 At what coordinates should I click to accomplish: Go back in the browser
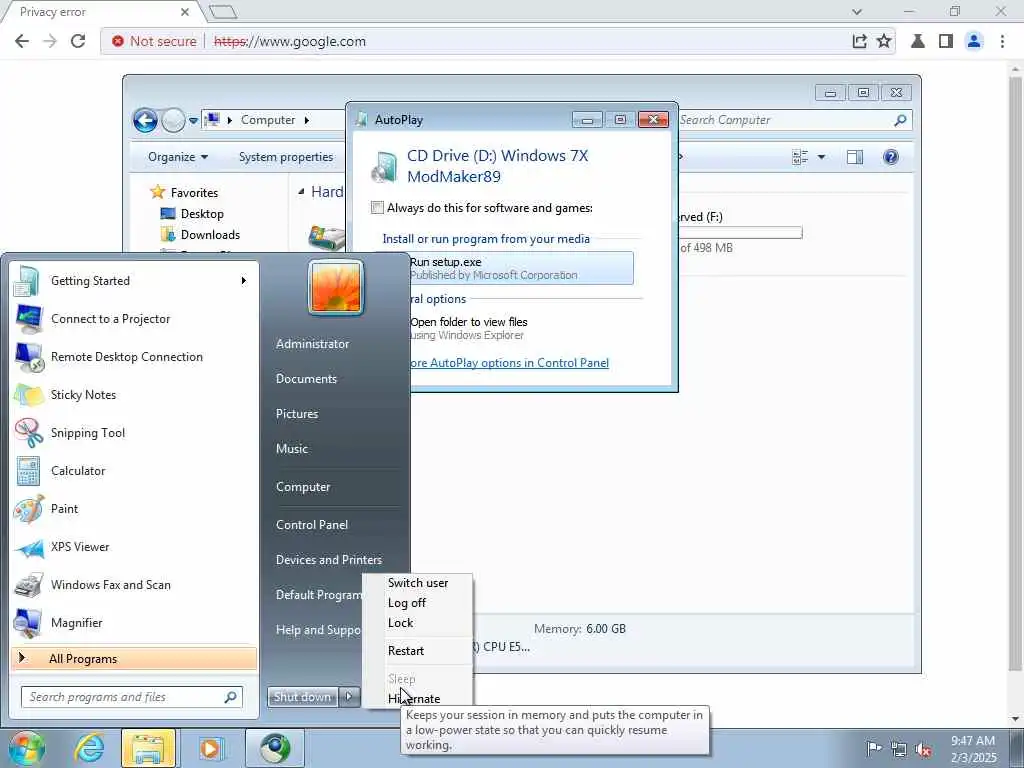pos(22,41)
